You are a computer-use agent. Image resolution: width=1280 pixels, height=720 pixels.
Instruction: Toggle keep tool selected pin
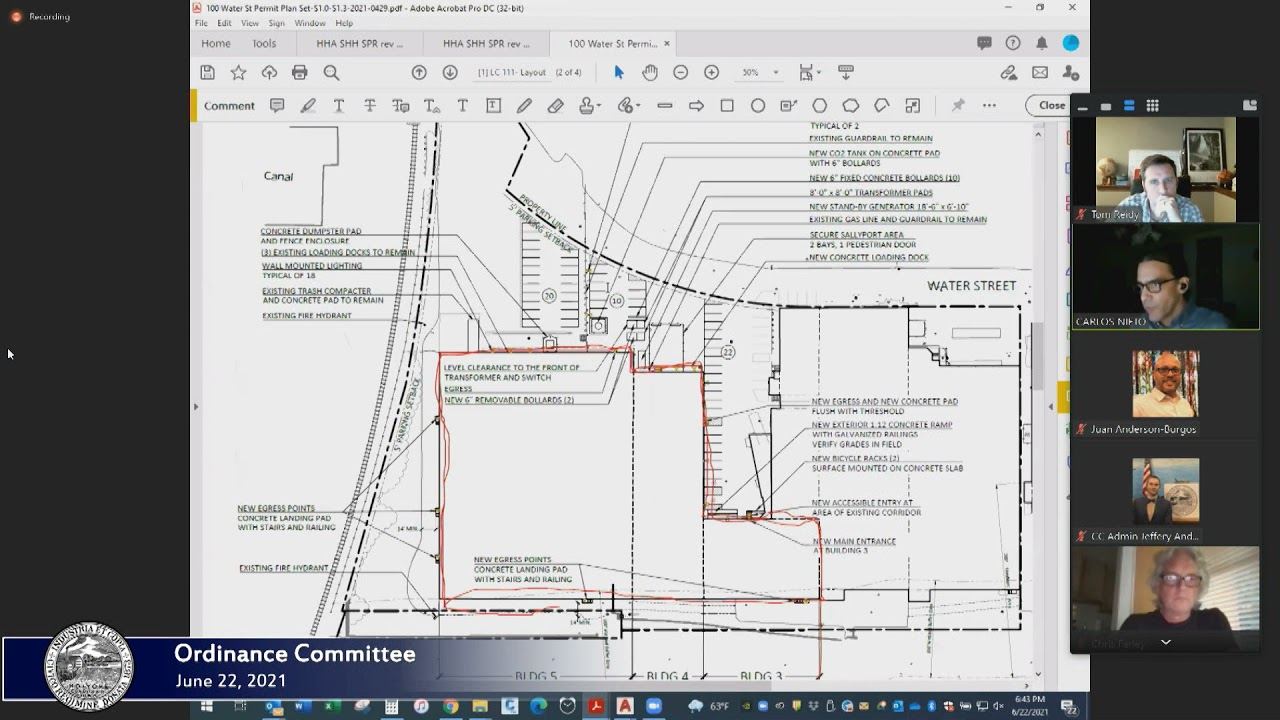(x=958, y=105)
